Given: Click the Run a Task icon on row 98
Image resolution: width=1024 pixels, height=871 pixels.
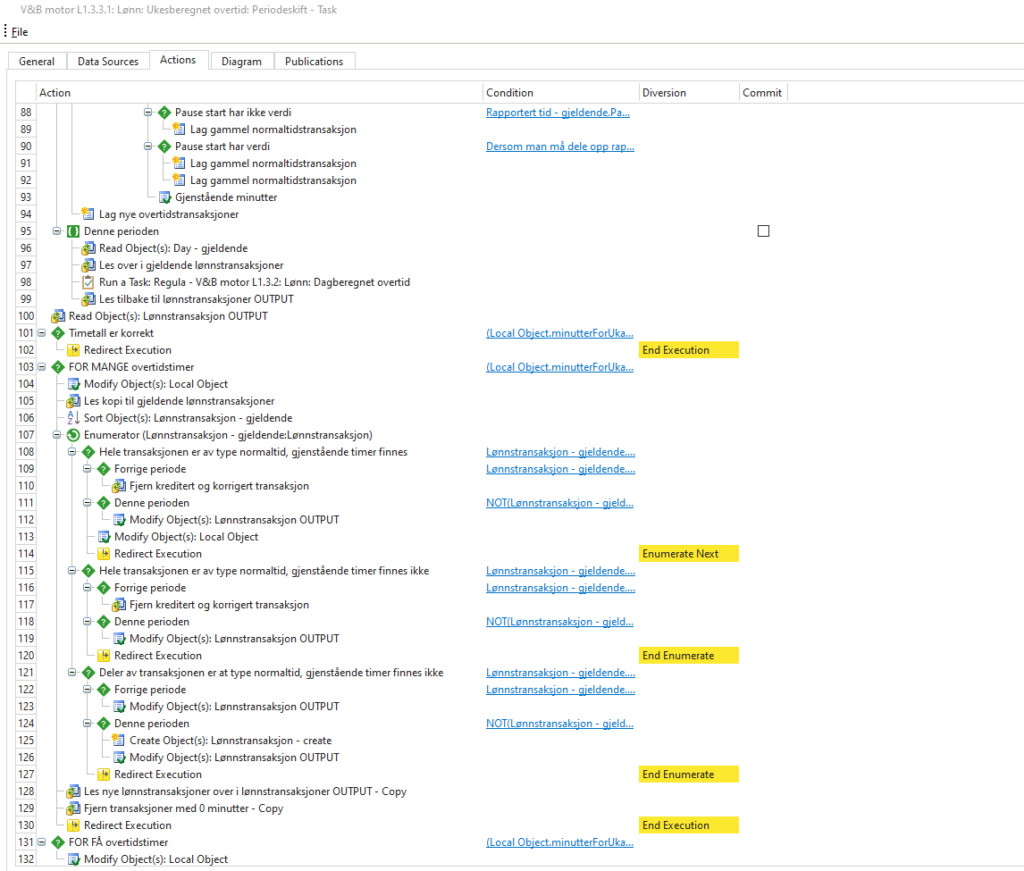Looking at the screenshot, I should pos(88,282).
